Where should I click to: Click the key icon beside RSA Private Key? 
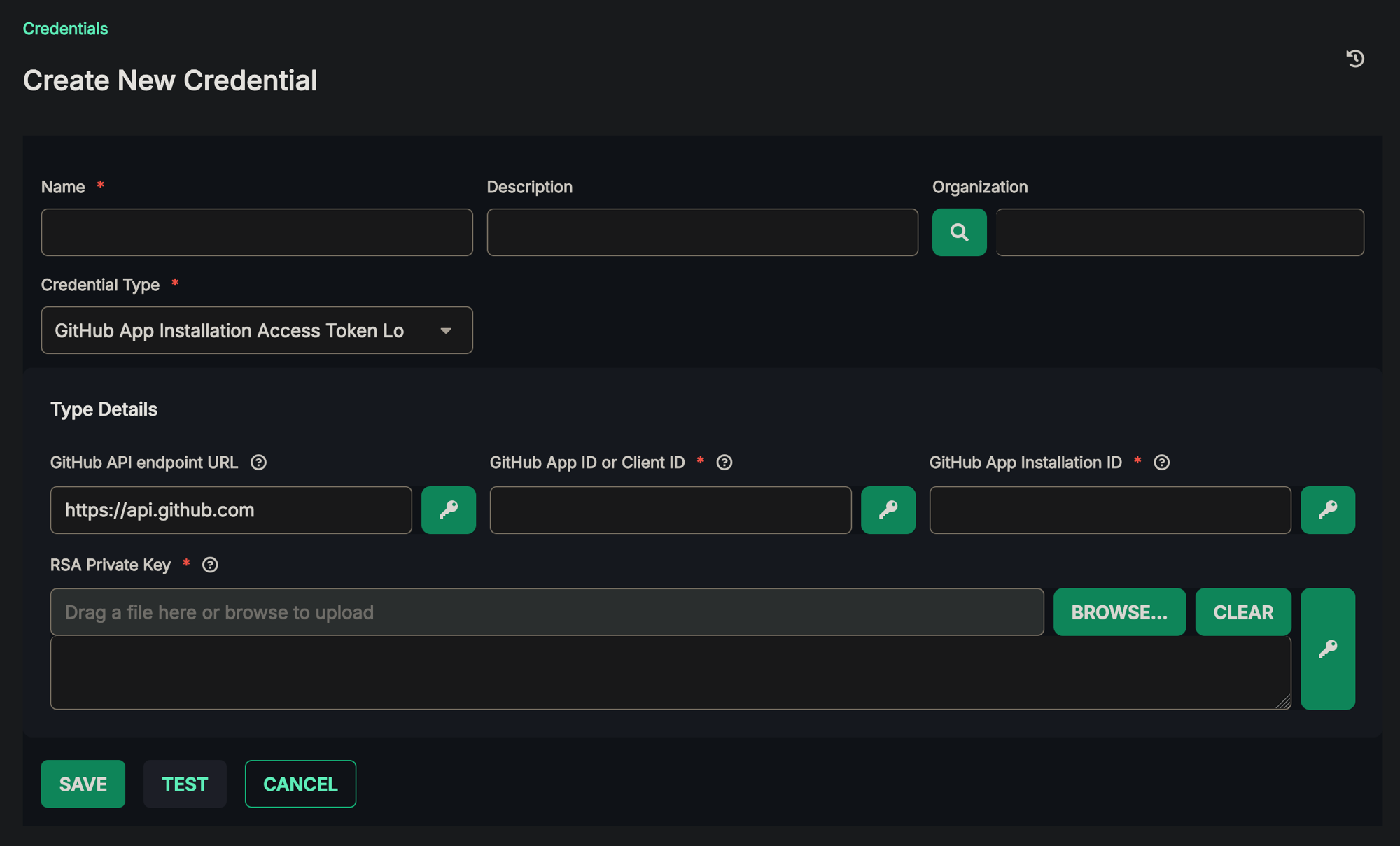1328,649
